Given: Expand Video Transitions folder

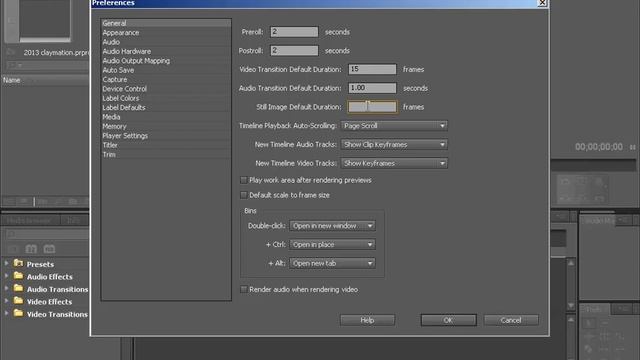Looking at the screenshot, I should pyautogui.click(x=7, y=314).
